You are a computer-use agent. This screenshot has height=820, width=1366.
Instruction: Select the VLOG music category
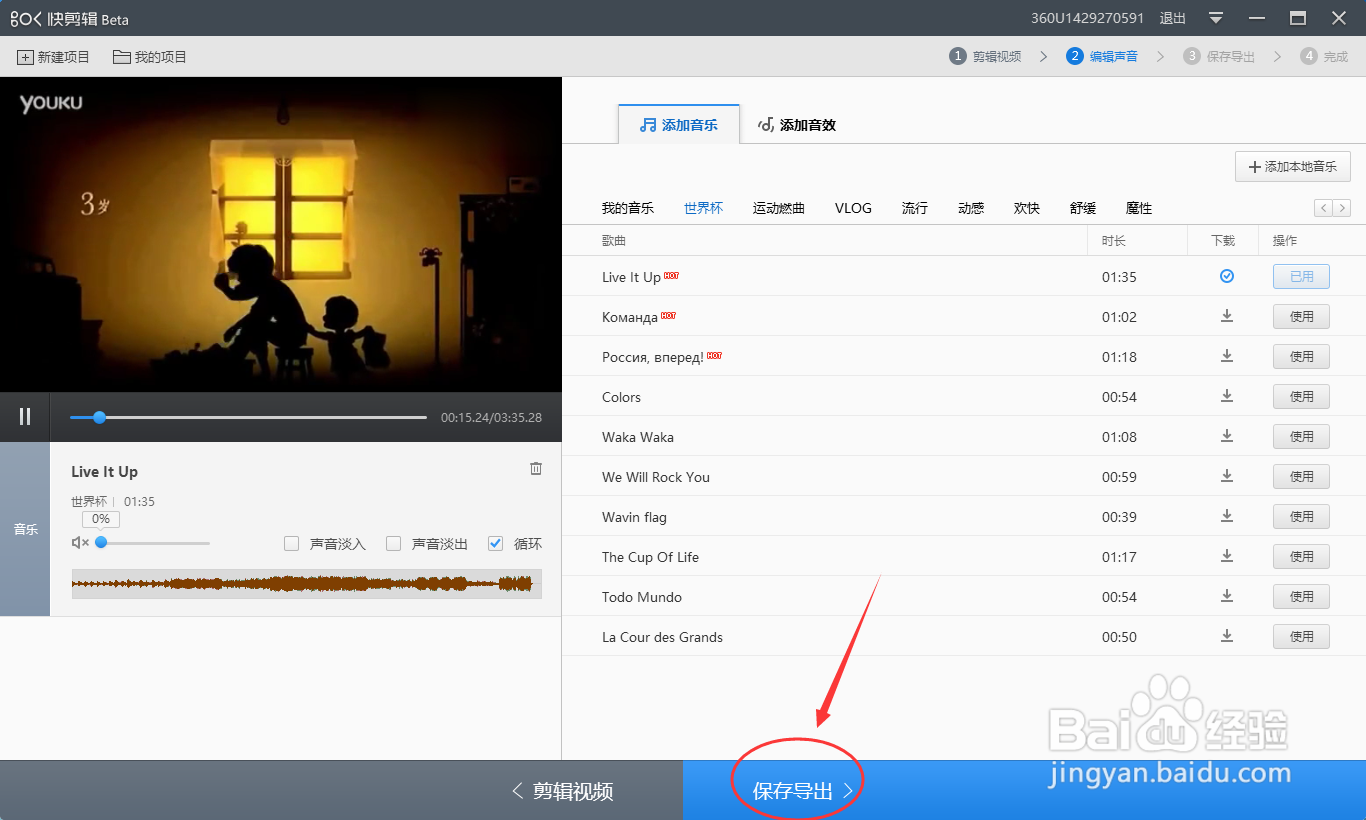click(853, 208)
